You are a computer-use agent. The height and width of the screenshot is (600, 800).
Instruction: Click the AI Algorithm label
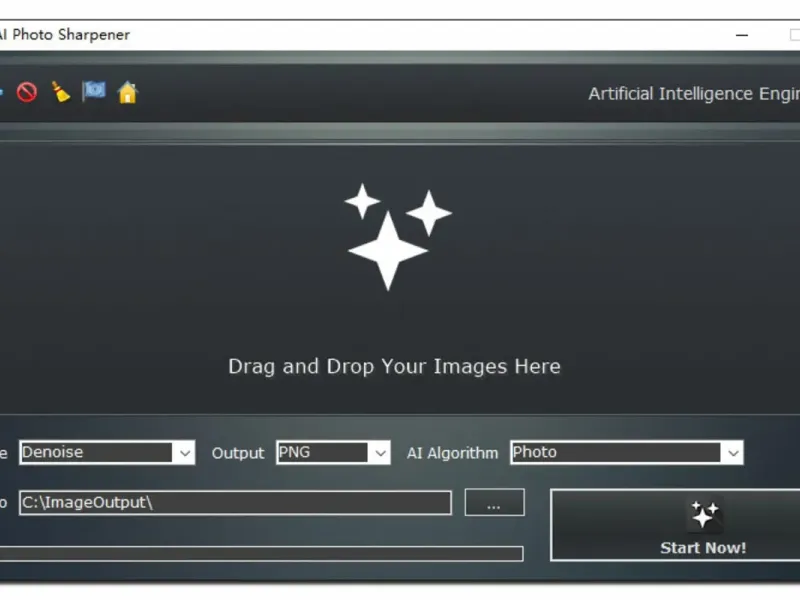[452, 453]
